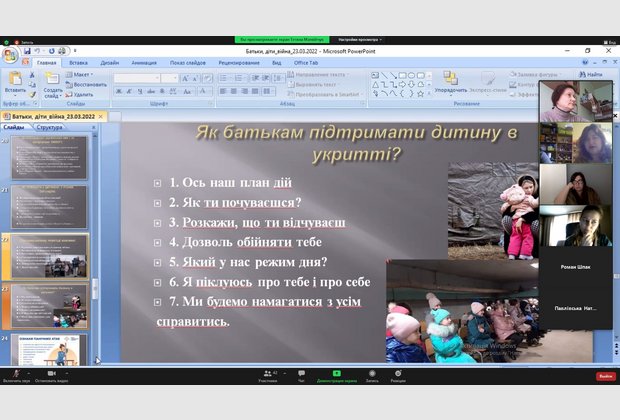Image resolution: width=620 pixels, height=420 pixels.
Task: Click the Office button logo
Action: 10,54
